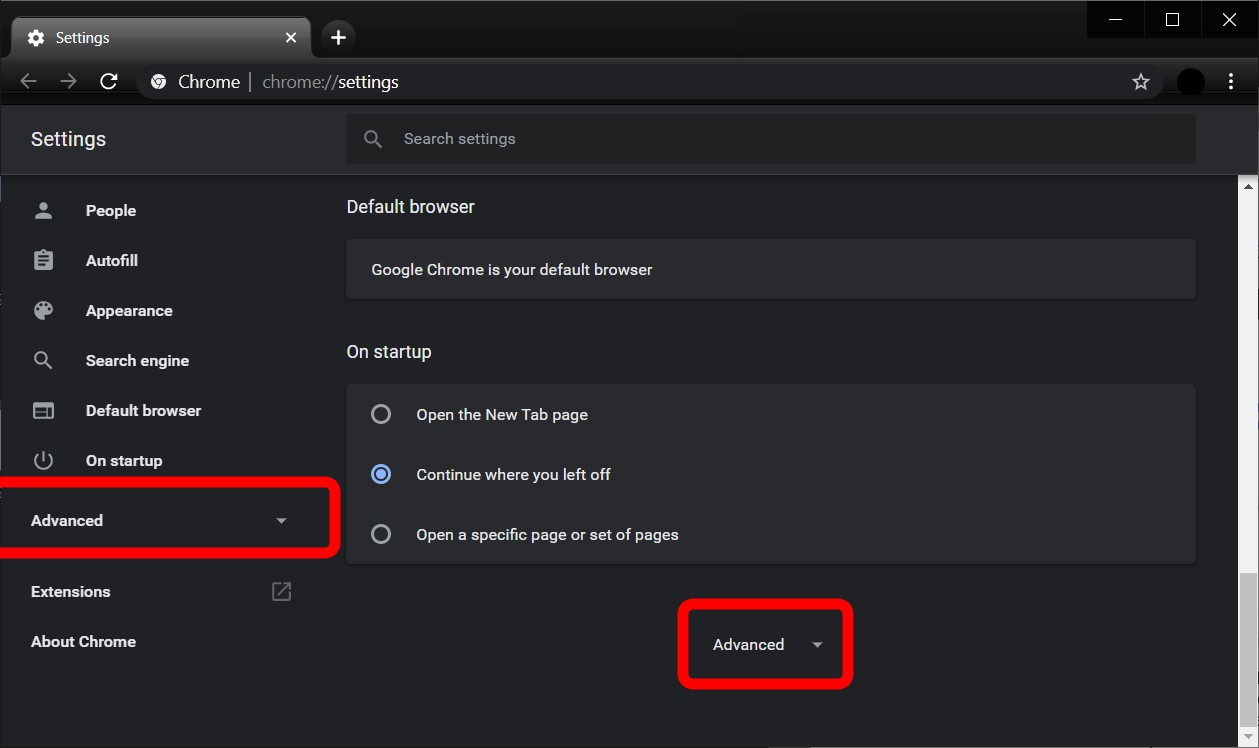
Task: Click the On startup power icon
Action: 43,460
